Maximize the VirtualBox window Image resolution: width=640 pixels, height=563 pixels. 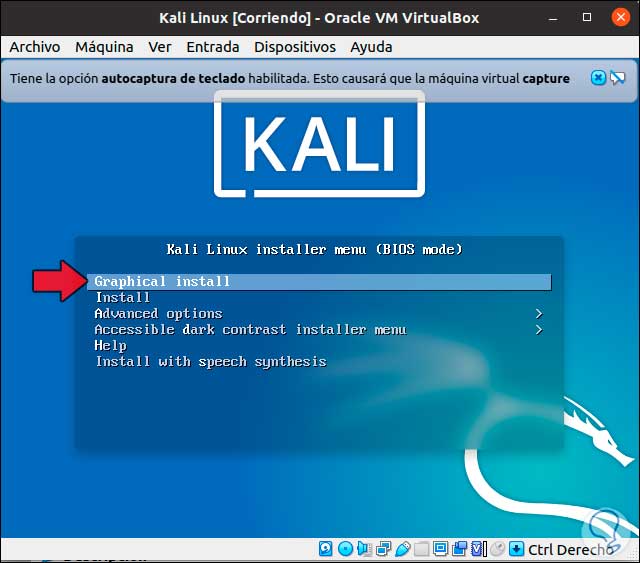(x=587, y=17)
